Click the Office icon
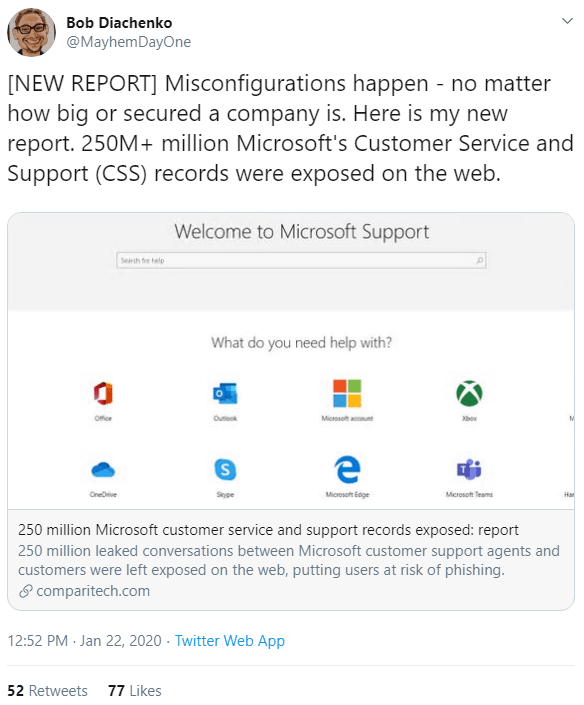 103,393
